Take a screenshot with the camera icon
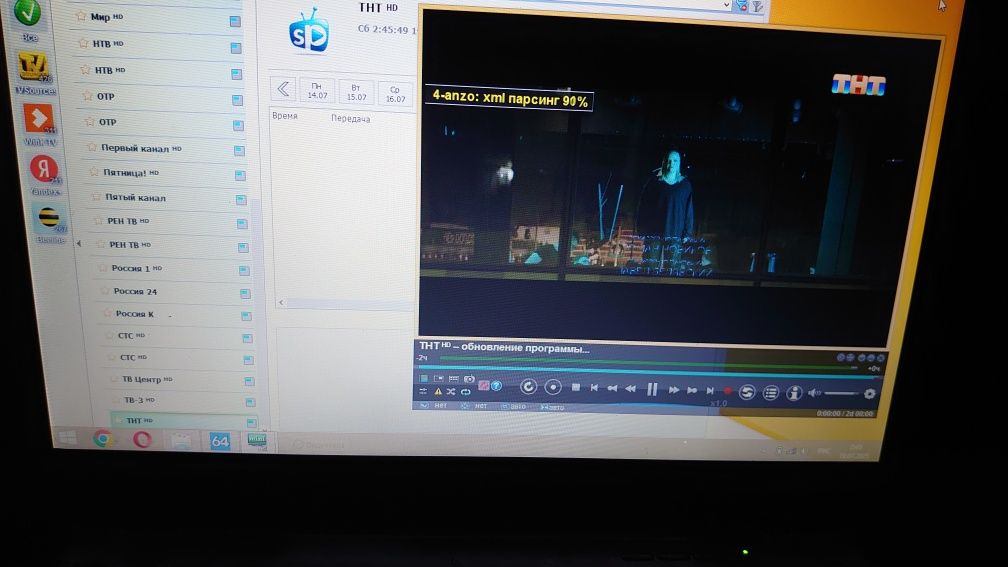 (469, 379)
